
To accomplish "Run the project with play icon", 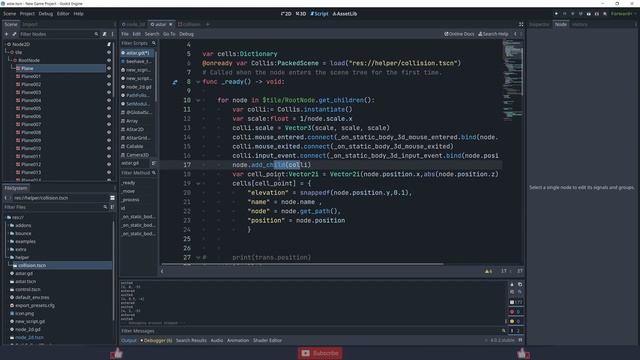I will (x=556, y=14).
